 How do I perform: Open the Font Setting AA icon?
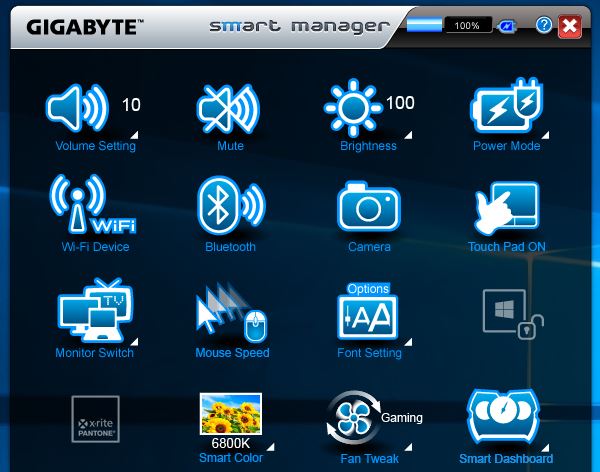pos(368,317)
